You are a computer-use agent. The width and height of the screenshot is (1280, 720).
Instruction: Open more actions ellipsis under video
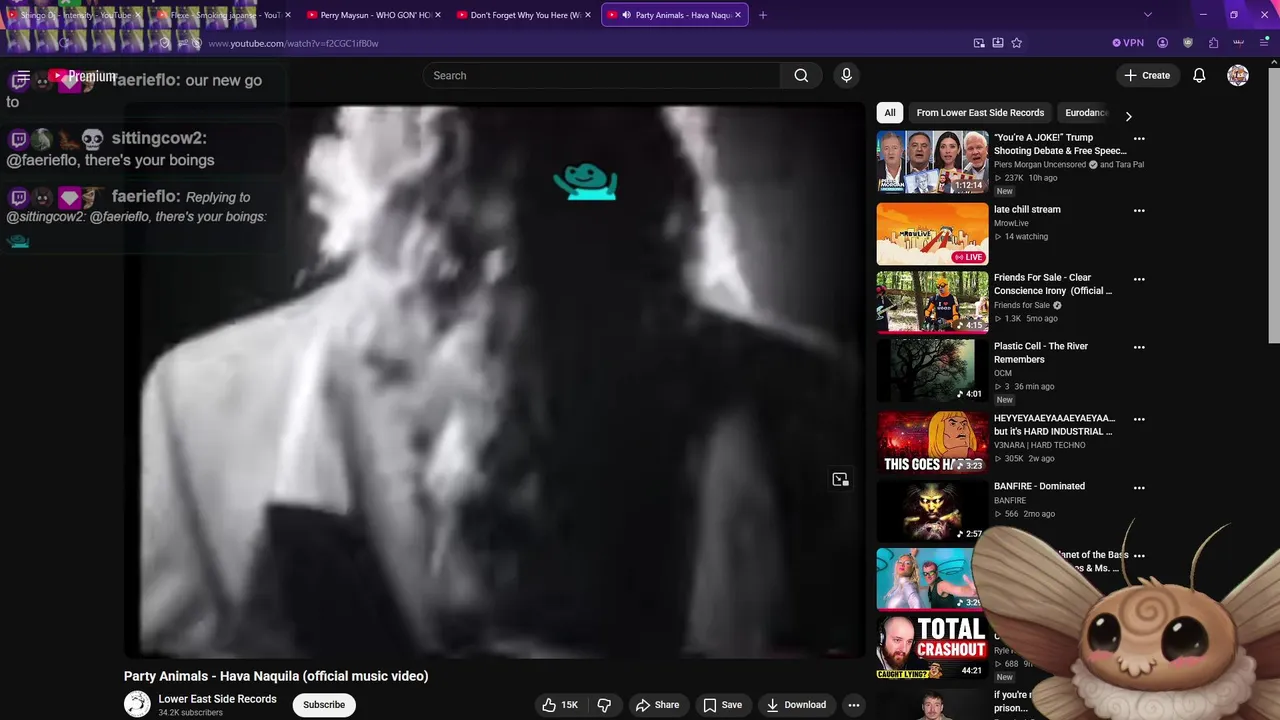click(853, 705)
